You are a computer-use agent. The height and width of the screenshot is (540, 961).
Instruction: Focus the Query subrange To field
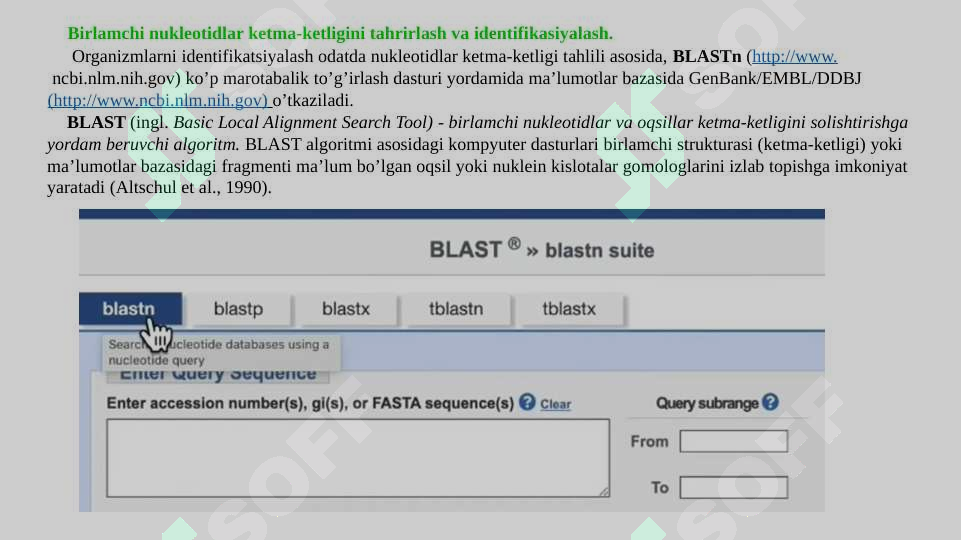tap(734, 488)
